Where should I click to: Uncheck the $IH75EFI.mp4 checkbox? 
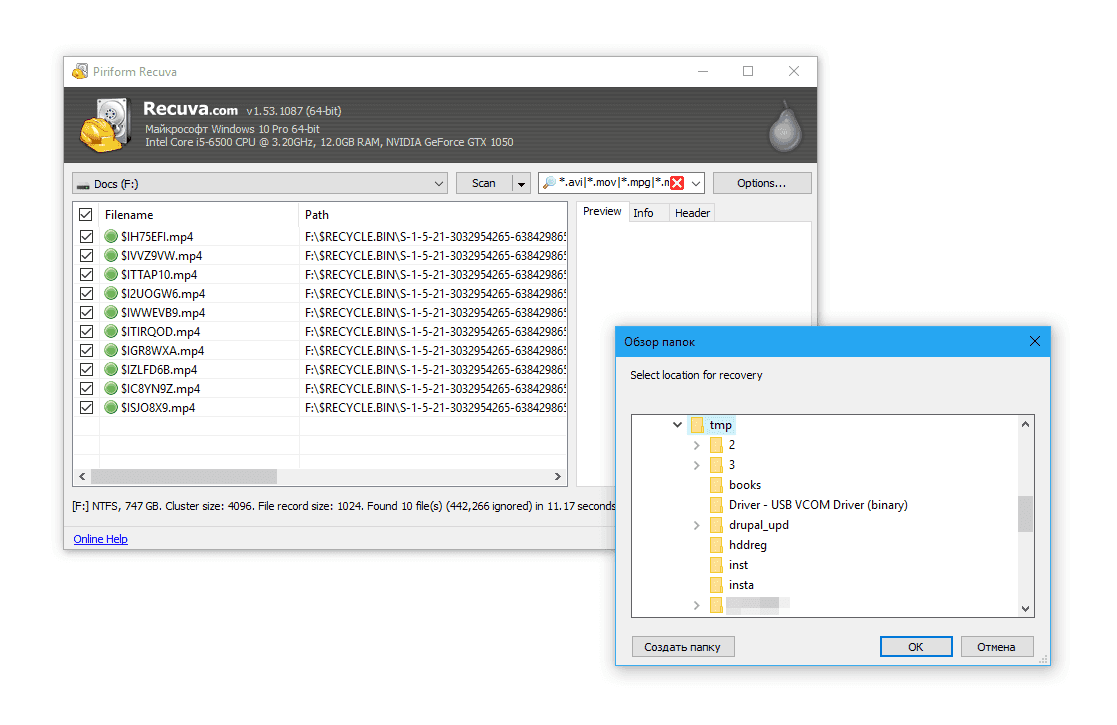click(86, 236)
